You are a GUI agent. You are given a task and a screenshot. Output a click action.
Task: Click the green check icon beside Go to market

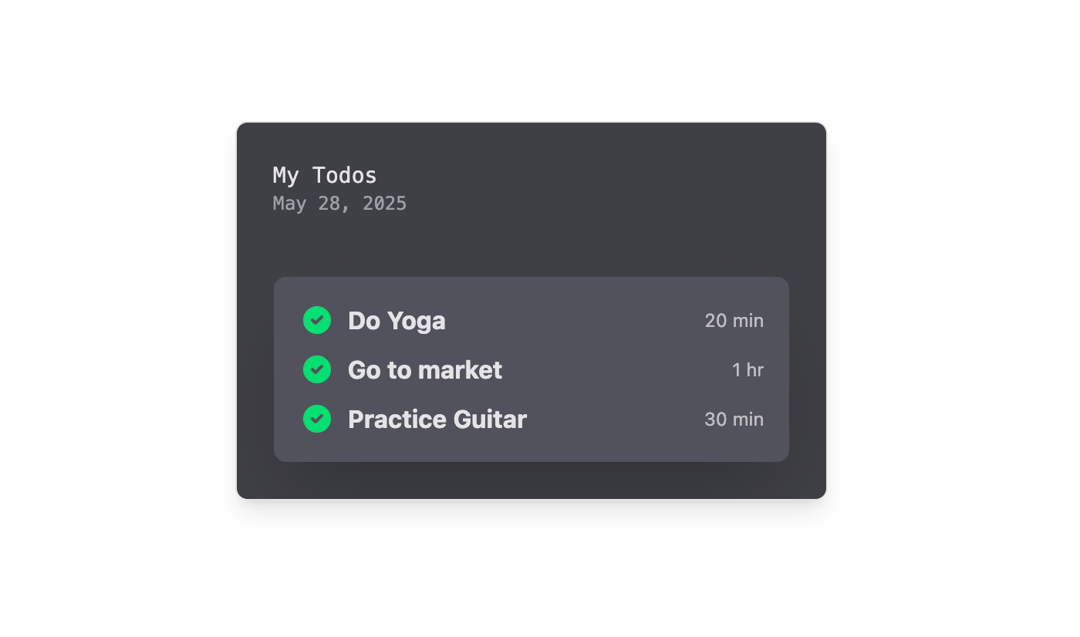[317, 370]
